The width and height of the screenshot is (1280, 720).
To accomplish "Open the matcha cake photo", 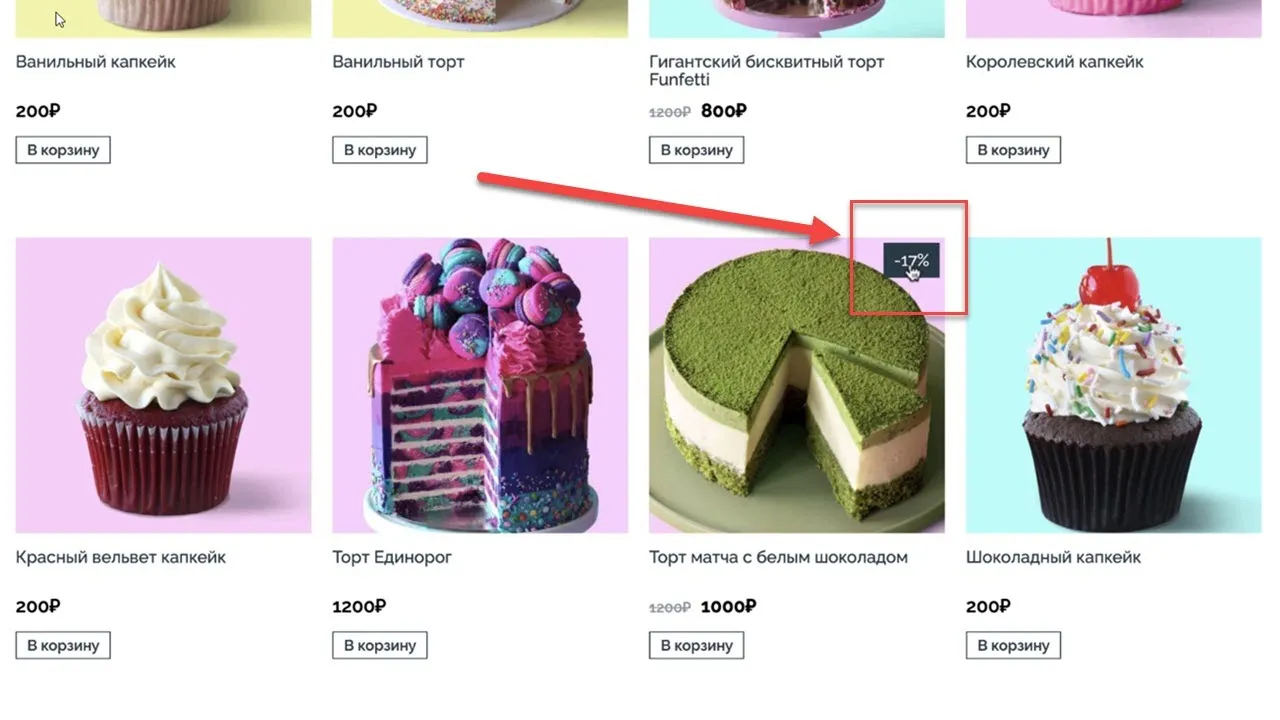I will click(797, 385).
